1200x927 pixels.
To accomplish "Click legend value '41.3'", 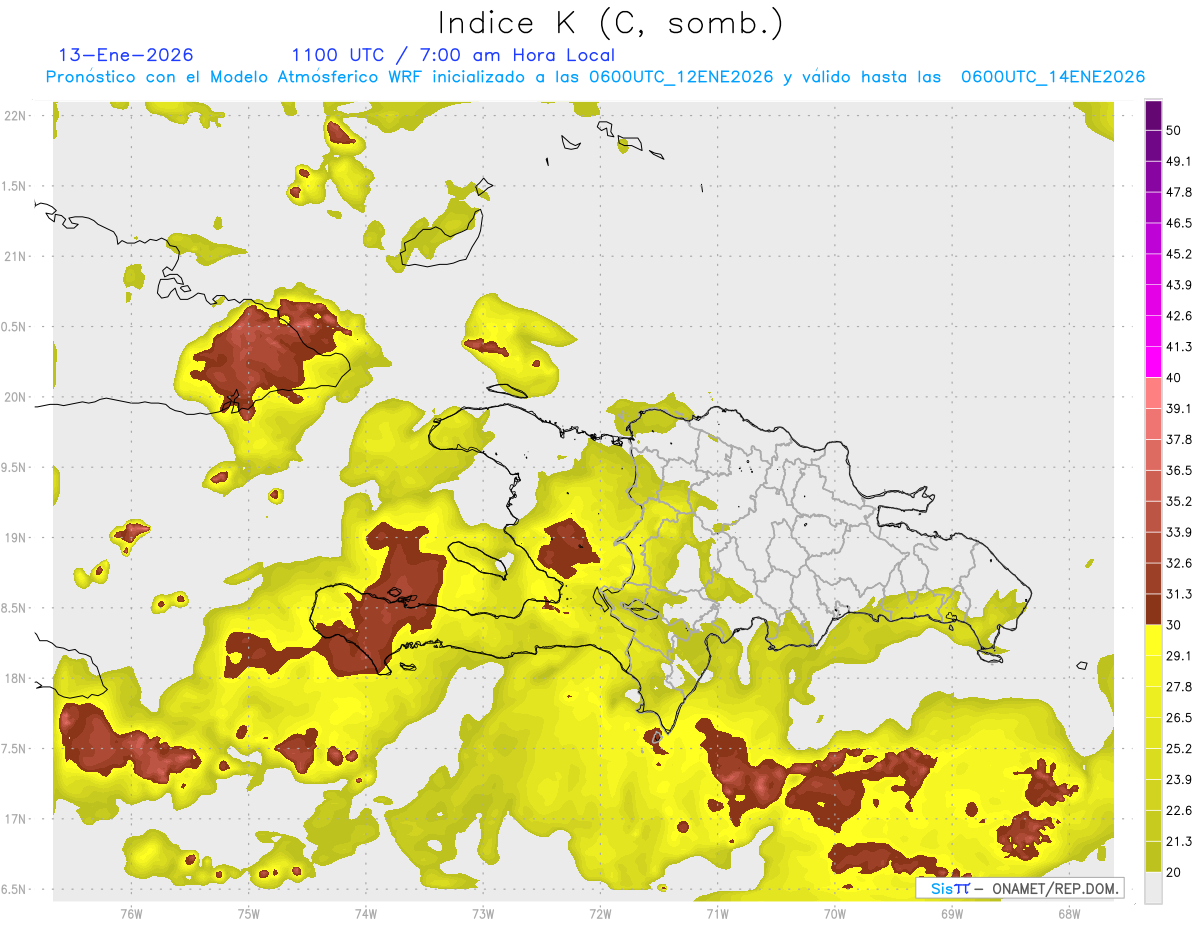I will [1178, 347].
